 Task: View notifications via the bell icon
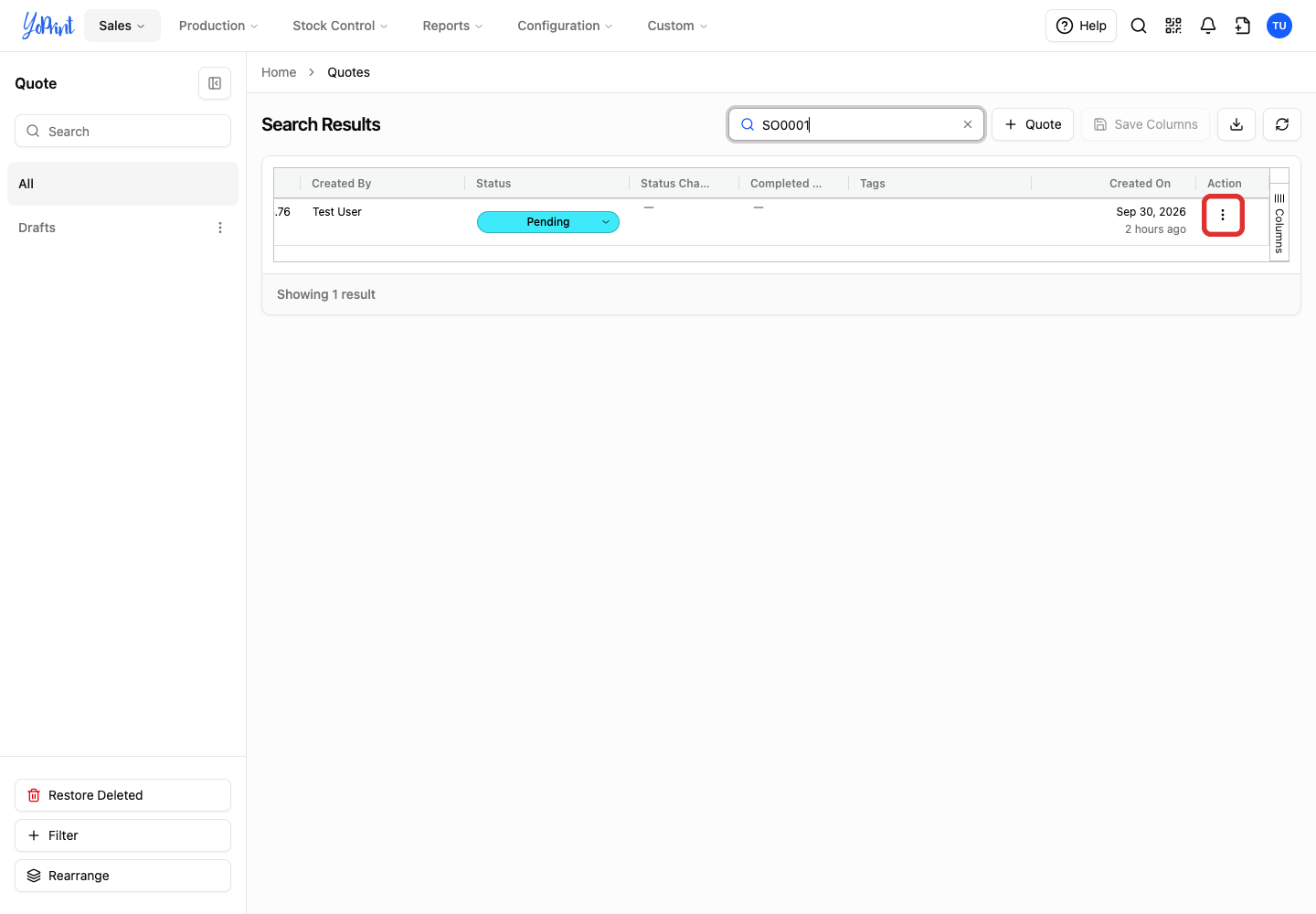tap(1208, 26)
